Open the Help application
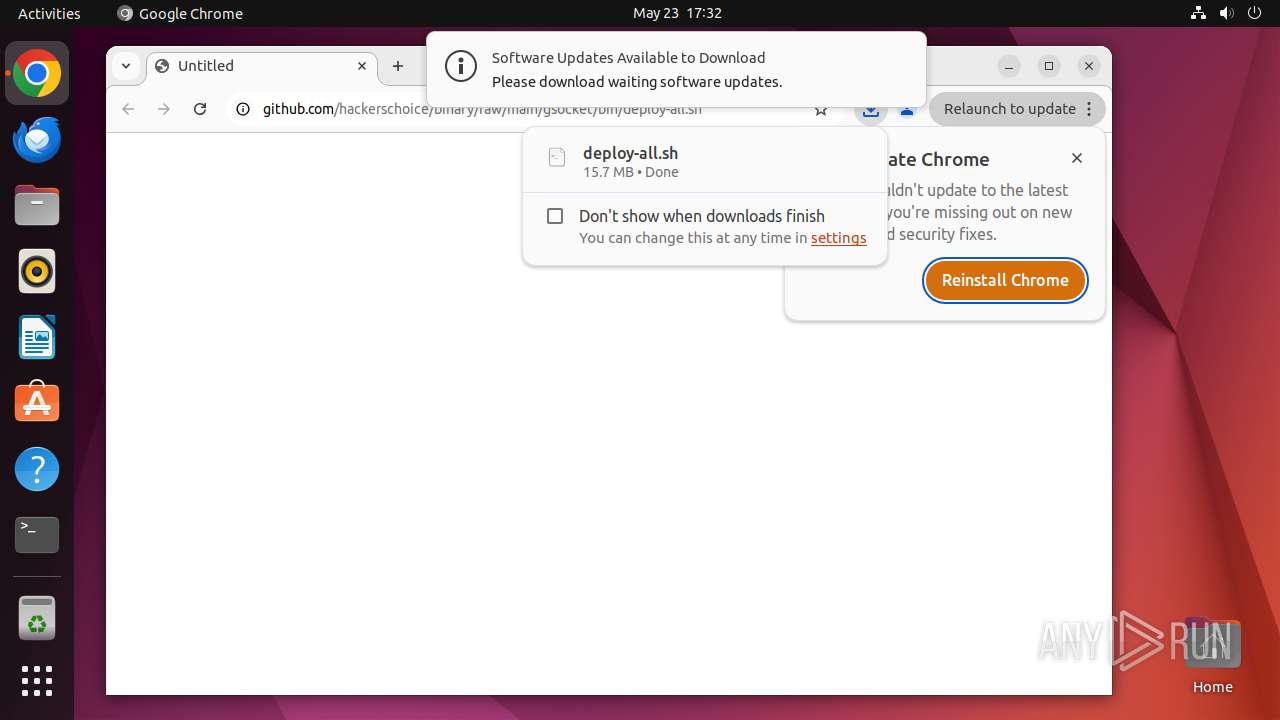1280x720 pixels. 37,469
